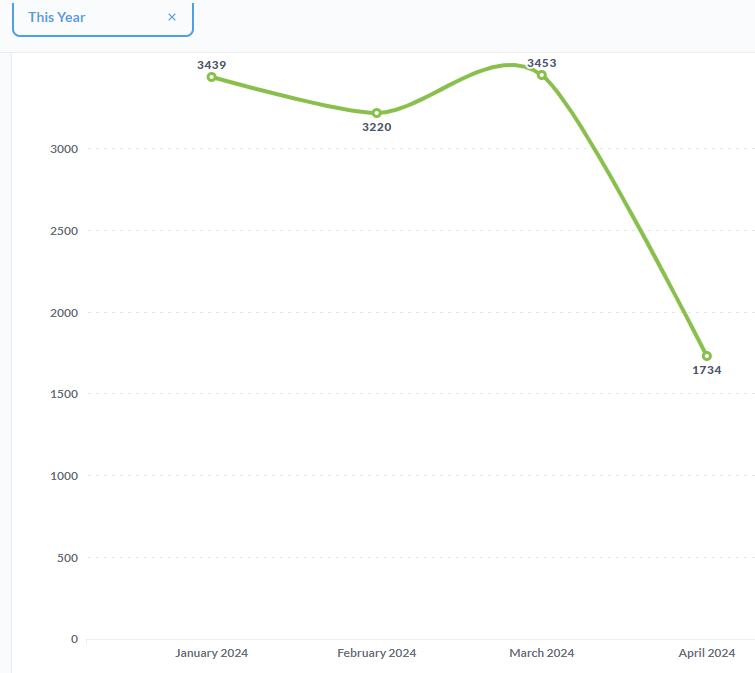Select the 500 y-axis tick label
This screenshot has width=755, height=673.
pyautogui.click(x=67, y=558)
